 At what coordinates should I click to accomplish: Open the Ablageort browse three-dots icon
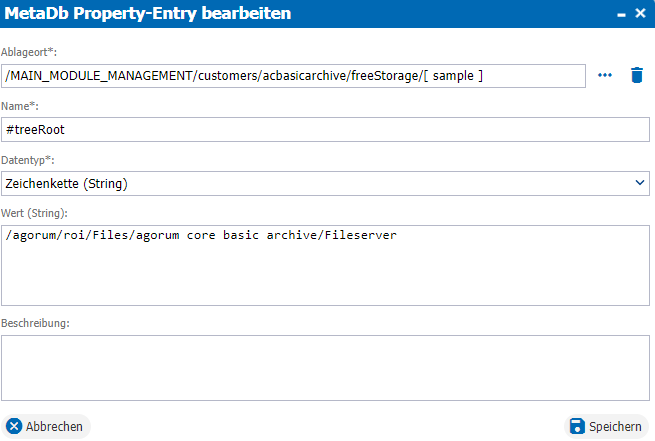pos(604,75)
